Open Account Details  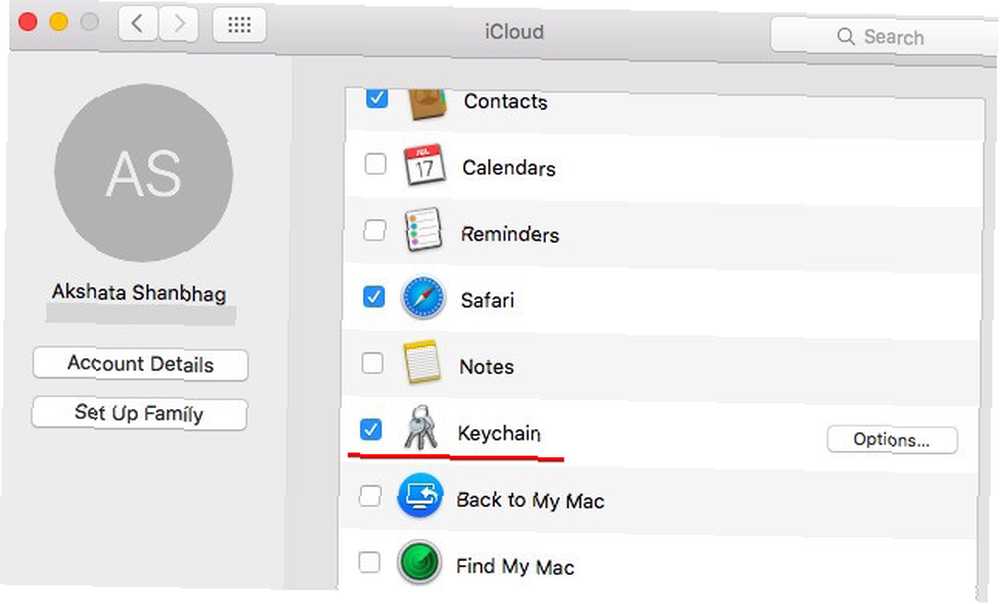tap(140, 364)
